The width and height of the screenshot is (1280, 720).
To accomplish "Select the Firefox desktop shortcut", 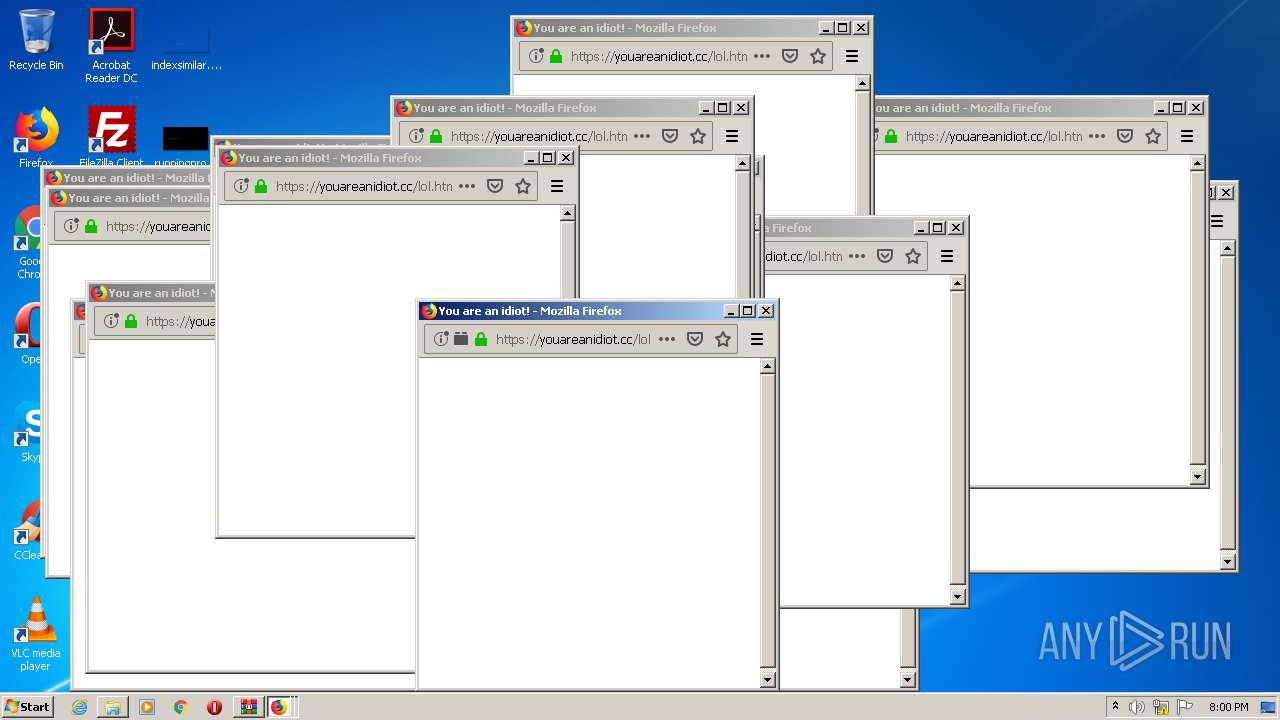I will tap(36, 138).
